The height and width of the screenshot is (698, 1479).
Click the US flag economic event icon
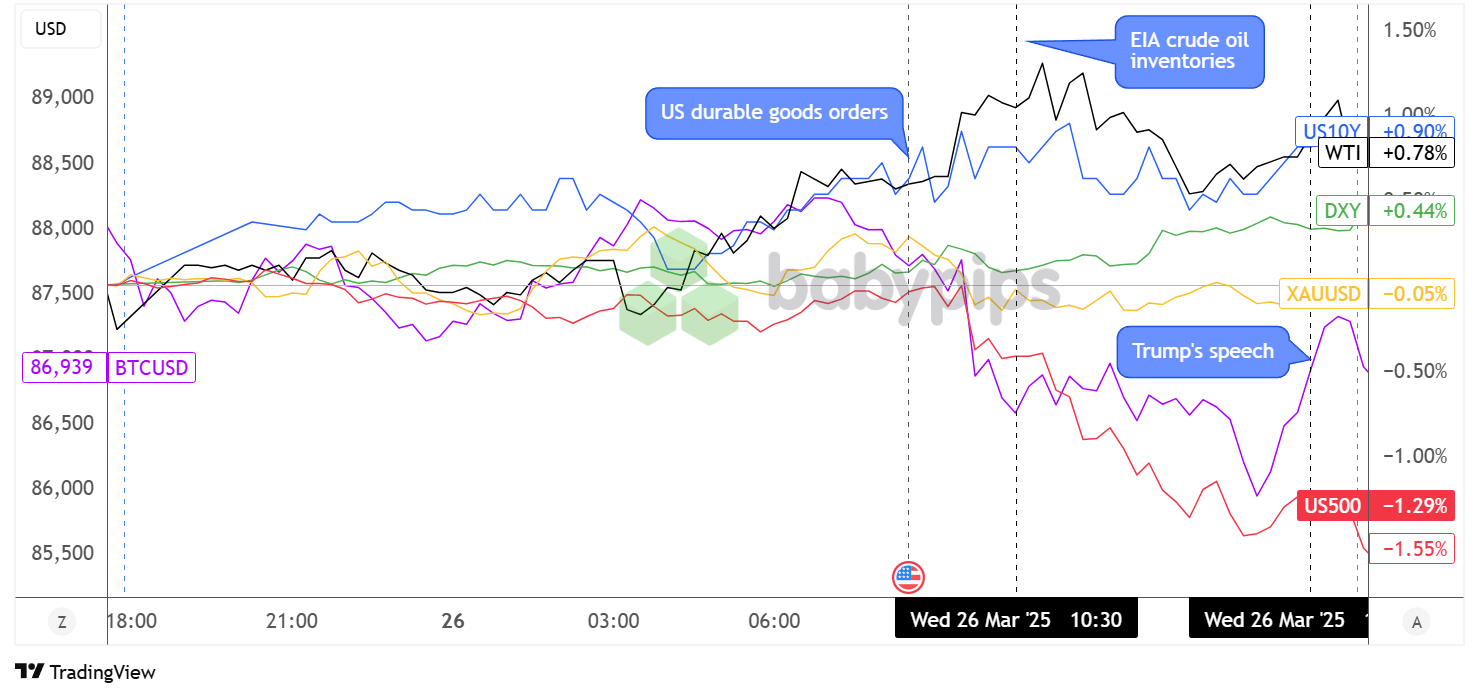coord(908,577)
